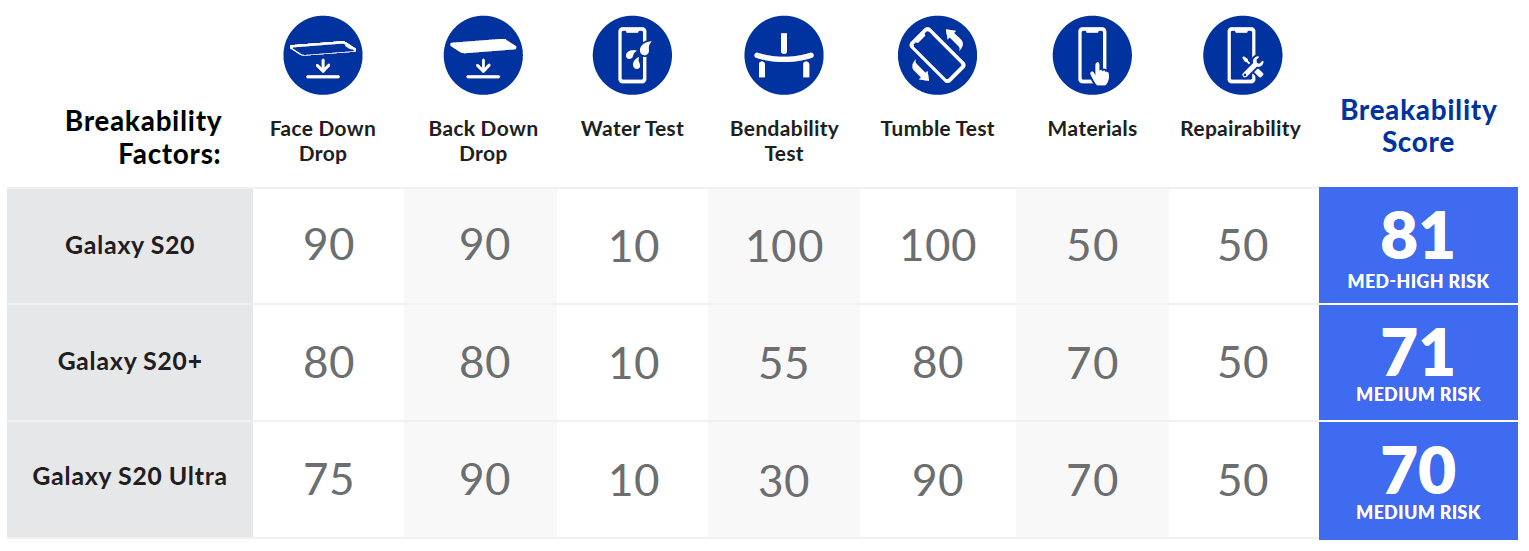Click Galaxy S20 score 81 blue cell
Viewport: 1529px width, 551px height.
(x=1418, y=247)
